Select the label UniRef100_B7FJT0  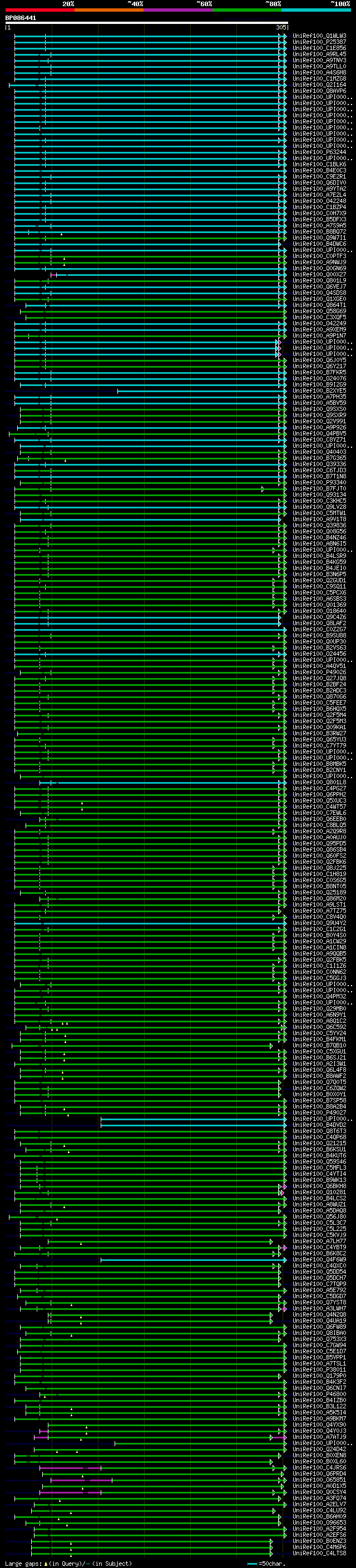coord(319,489)
